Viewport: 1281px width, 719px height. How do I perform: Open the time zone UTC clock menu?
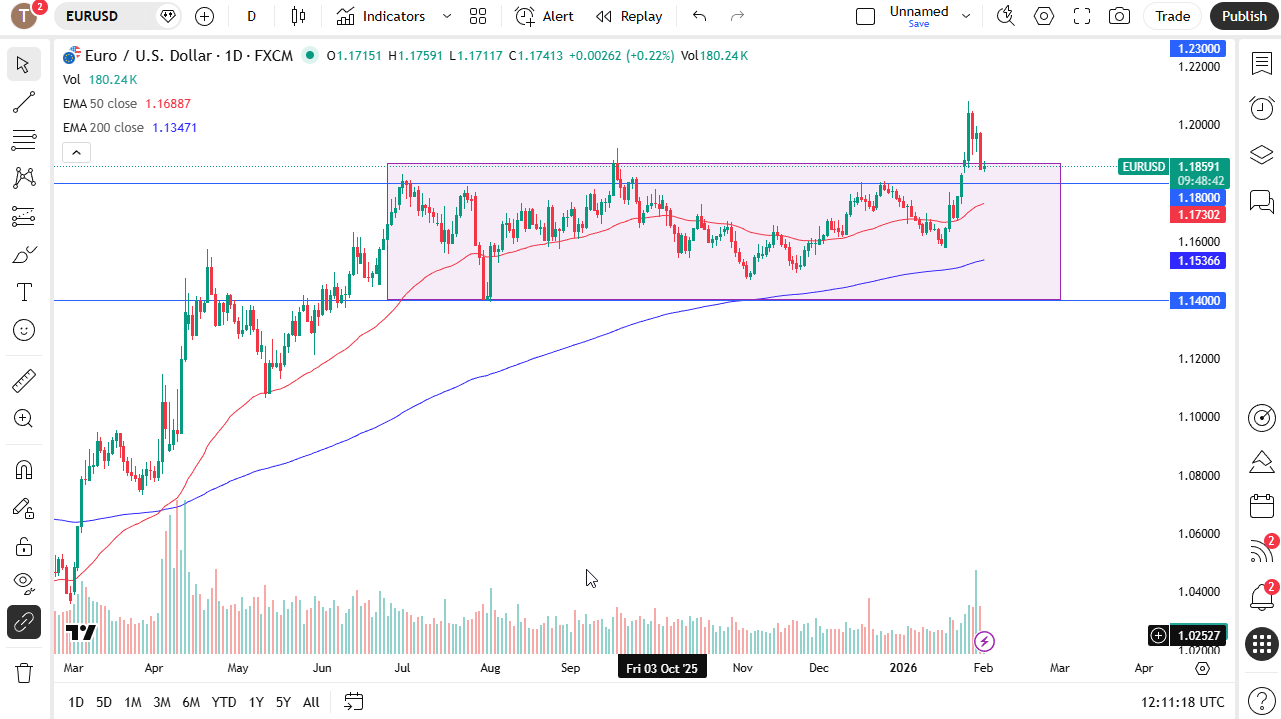click(x=1182, y=702)
